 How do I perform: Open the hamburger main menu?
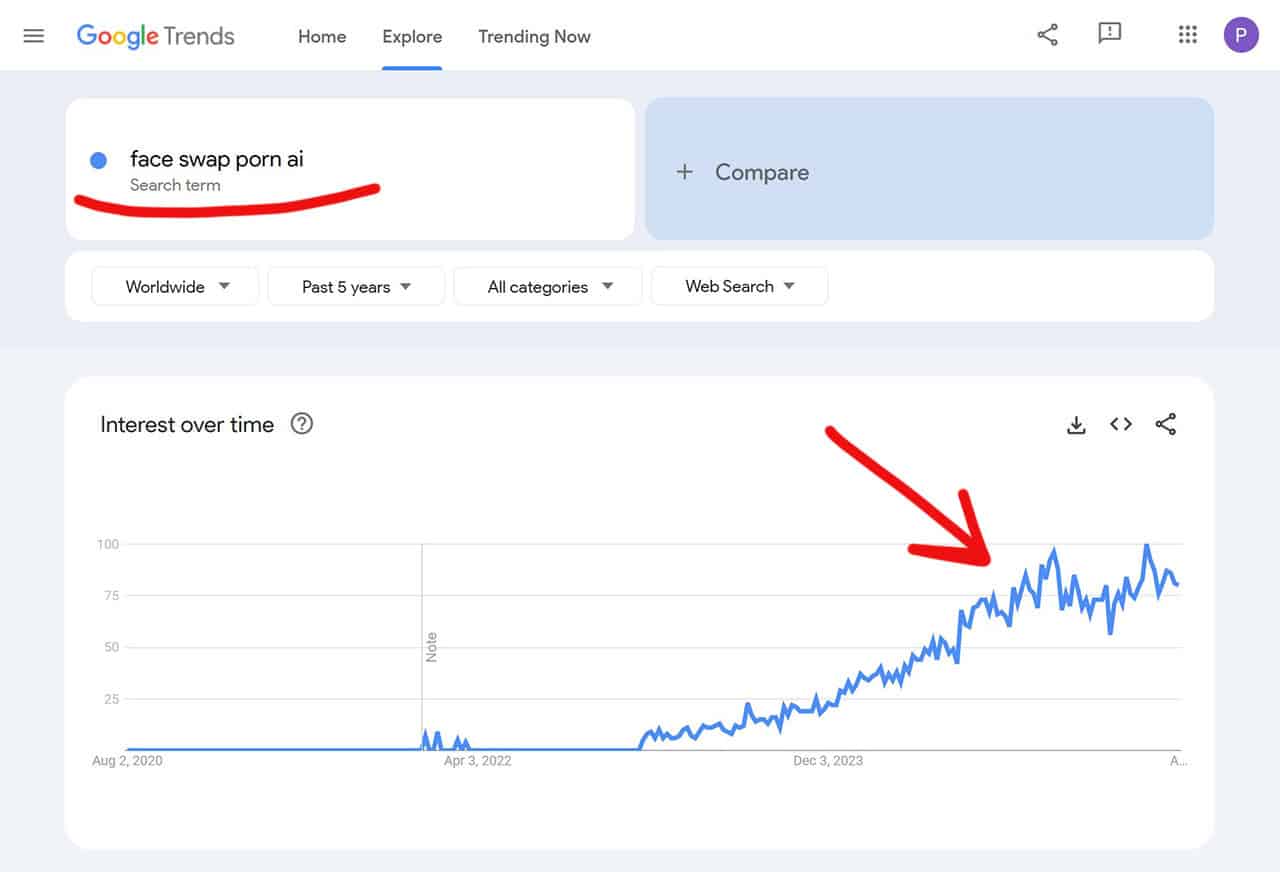point(34,36)
